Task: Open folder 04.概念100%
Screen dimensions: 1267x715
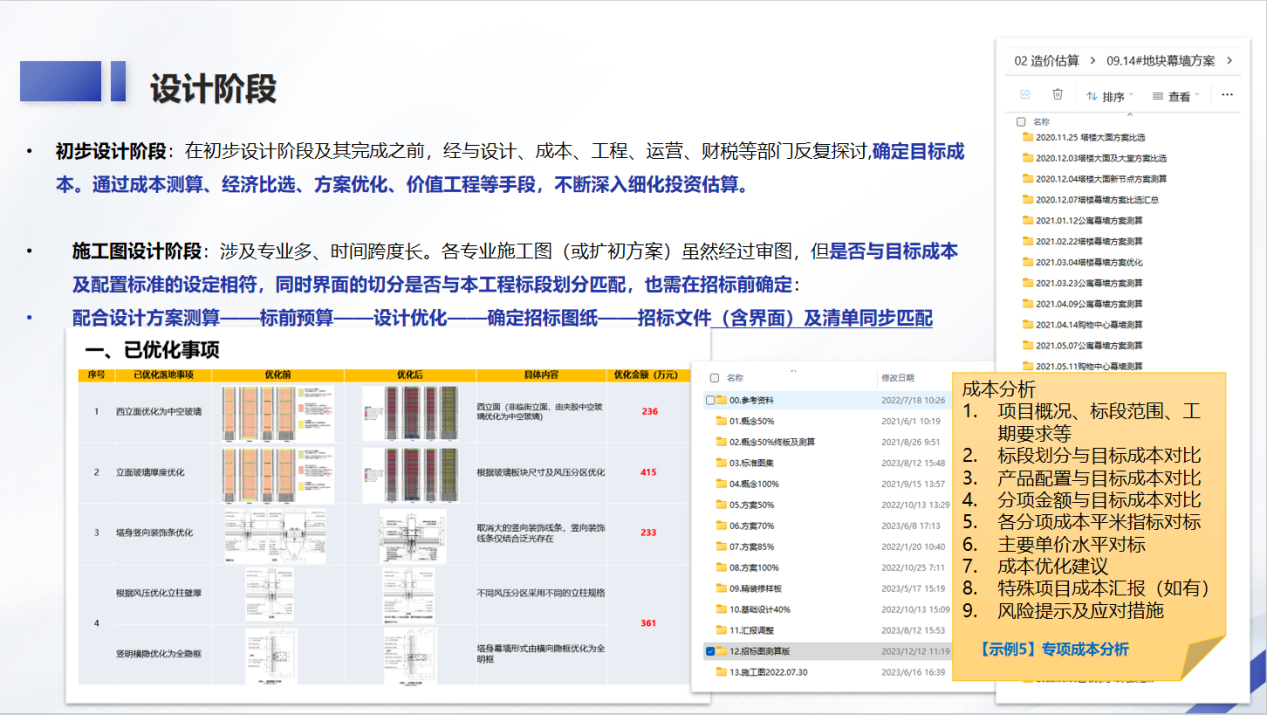Action: coord(748,484)
